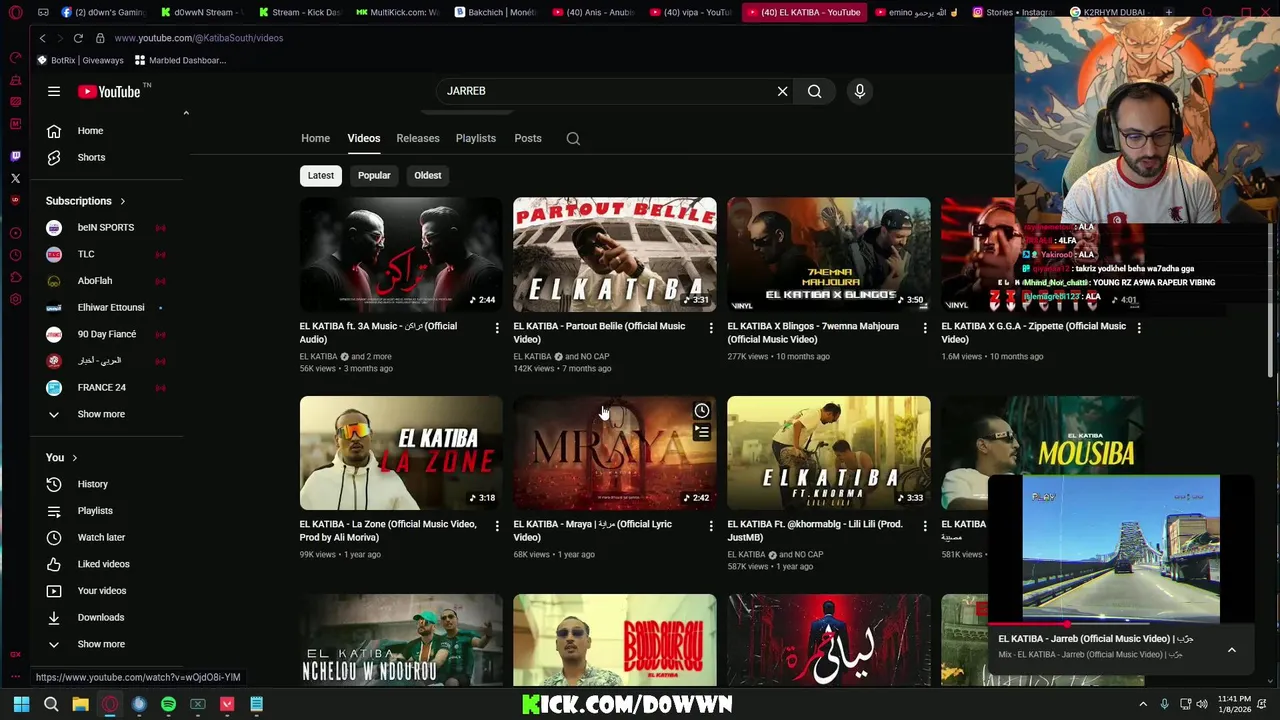
Task: Collapse the sidebar with the up arrow
Action: [x=185, y=113]
